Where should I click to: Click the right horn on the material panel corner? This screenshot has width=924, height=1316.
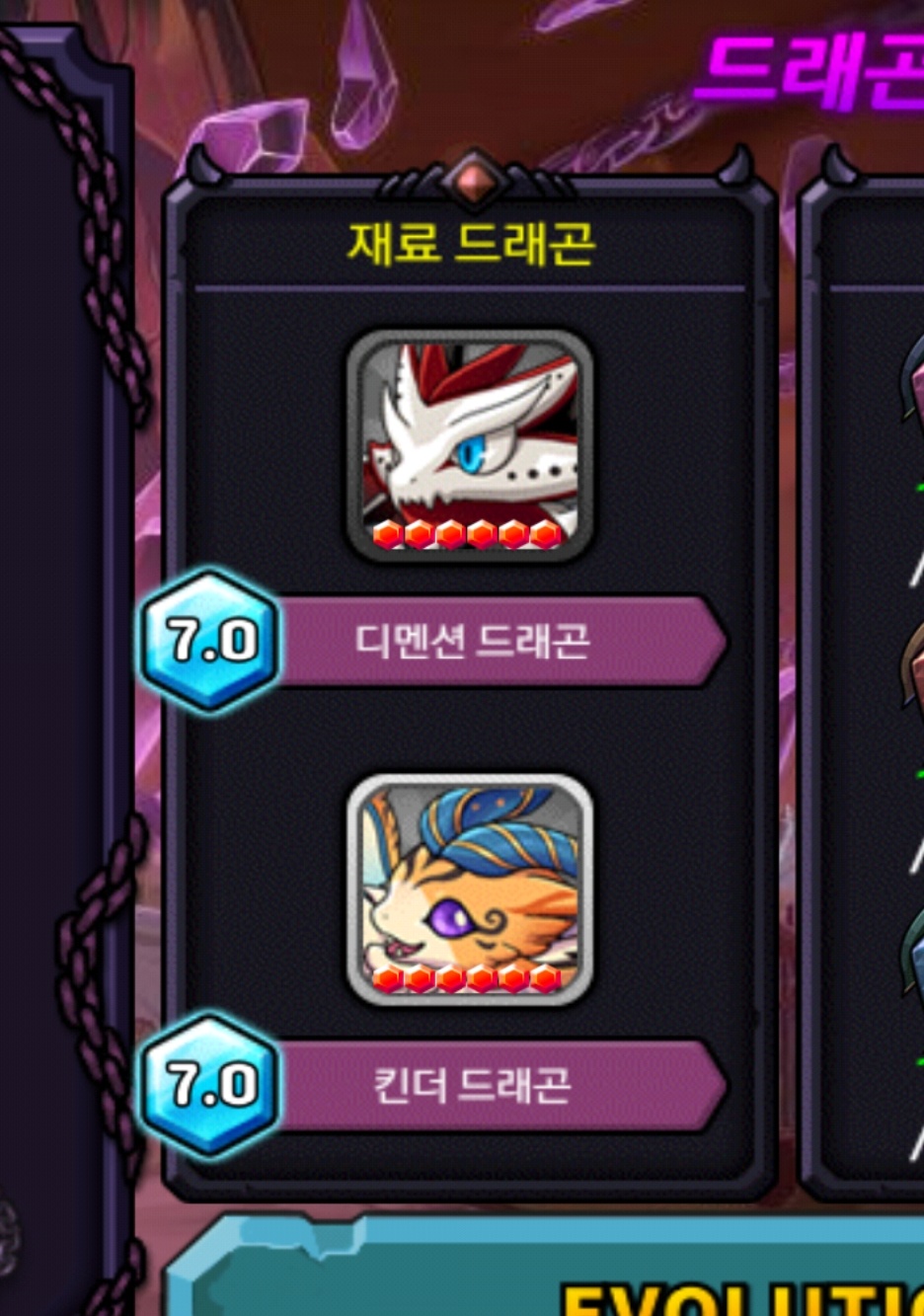(736, 164)
